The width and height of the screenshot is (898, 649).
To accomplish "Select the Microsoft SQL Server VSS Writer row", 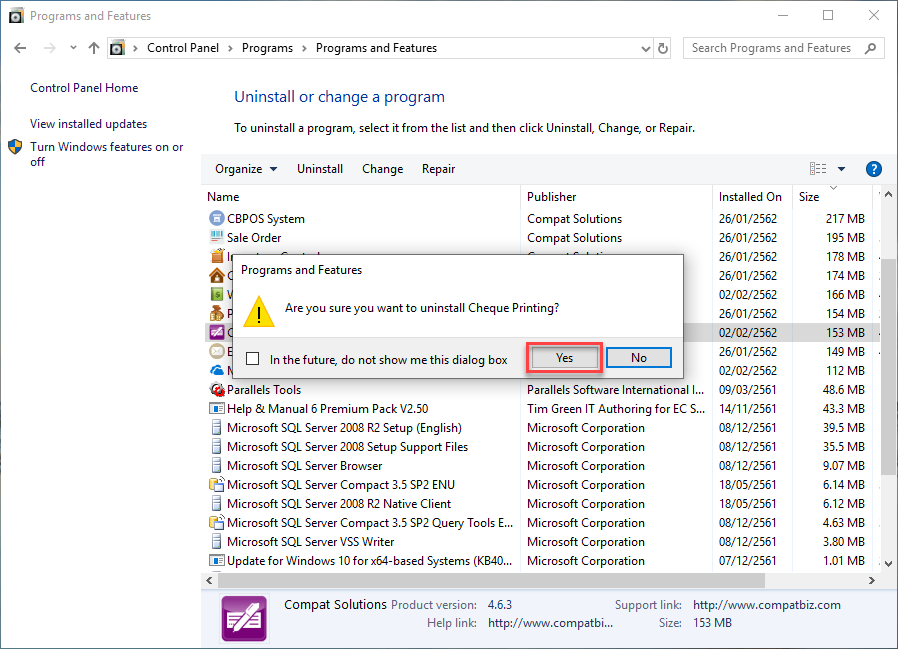I will coord(542,541).
